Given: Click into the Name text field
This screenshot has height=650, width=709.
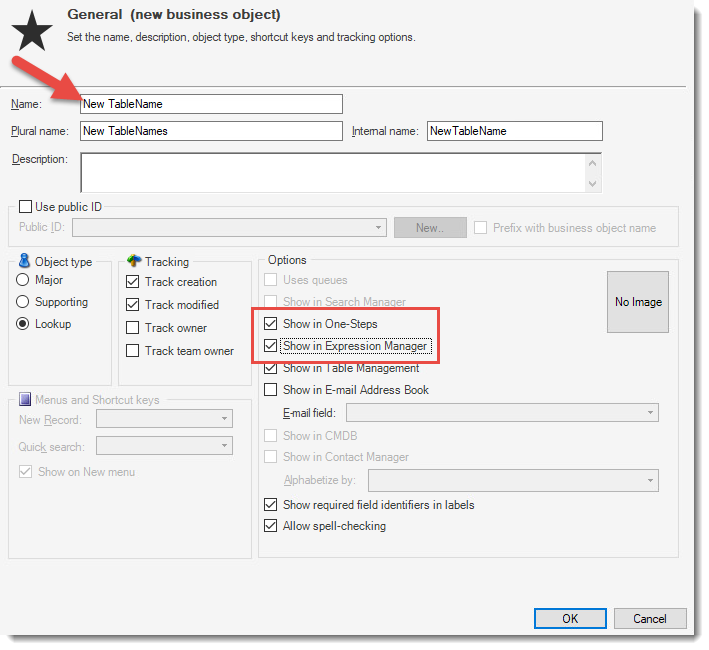Looking at the screenshot, I should [x=210, y=104].
